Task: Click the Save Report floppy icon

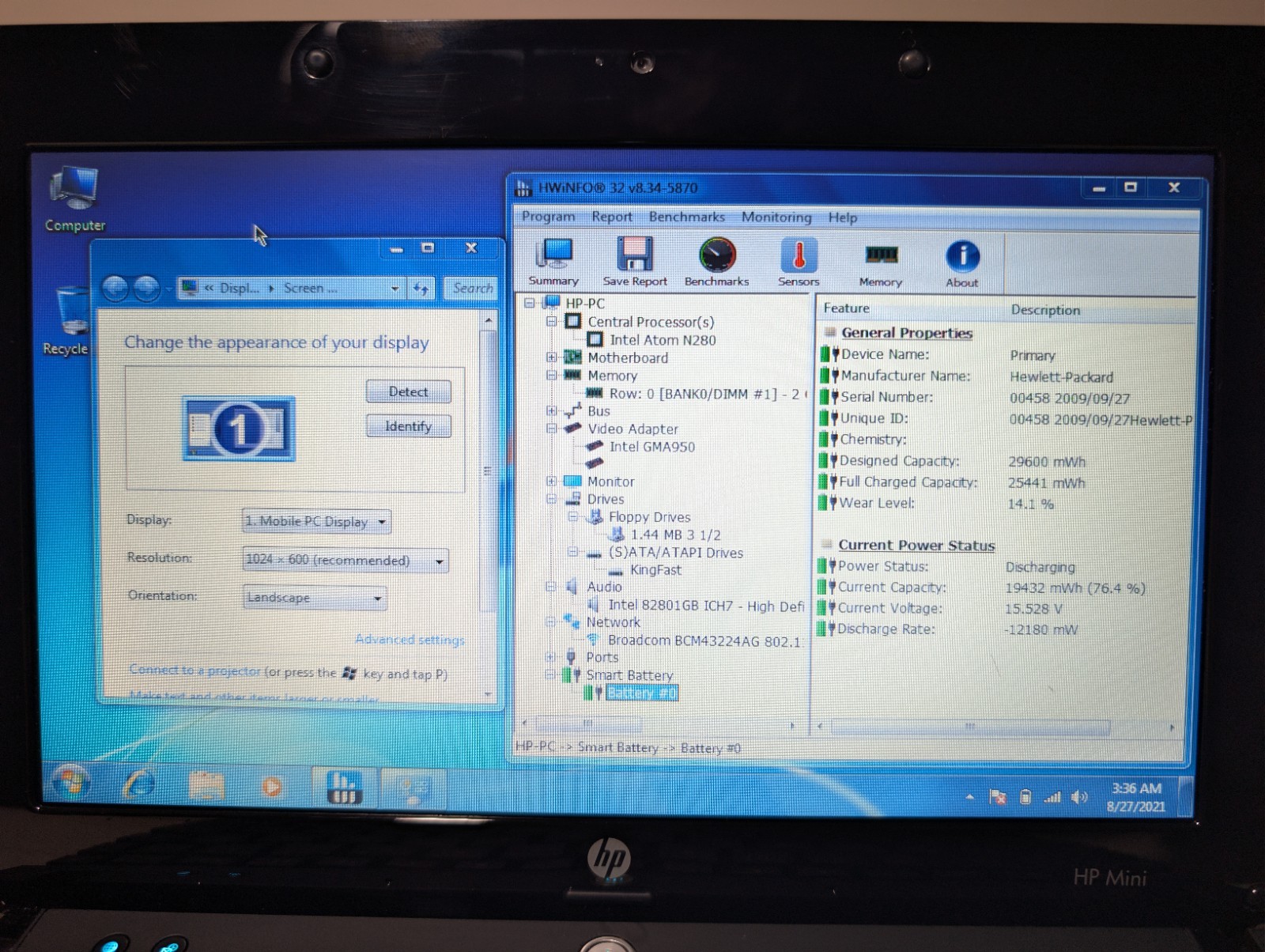Action: 635,262
